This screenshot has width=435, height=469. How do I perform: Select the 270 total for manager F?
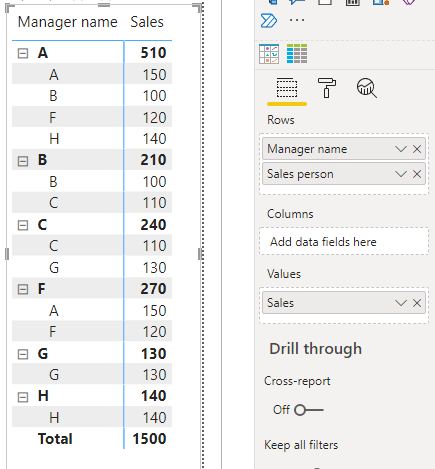coord(153,289)
